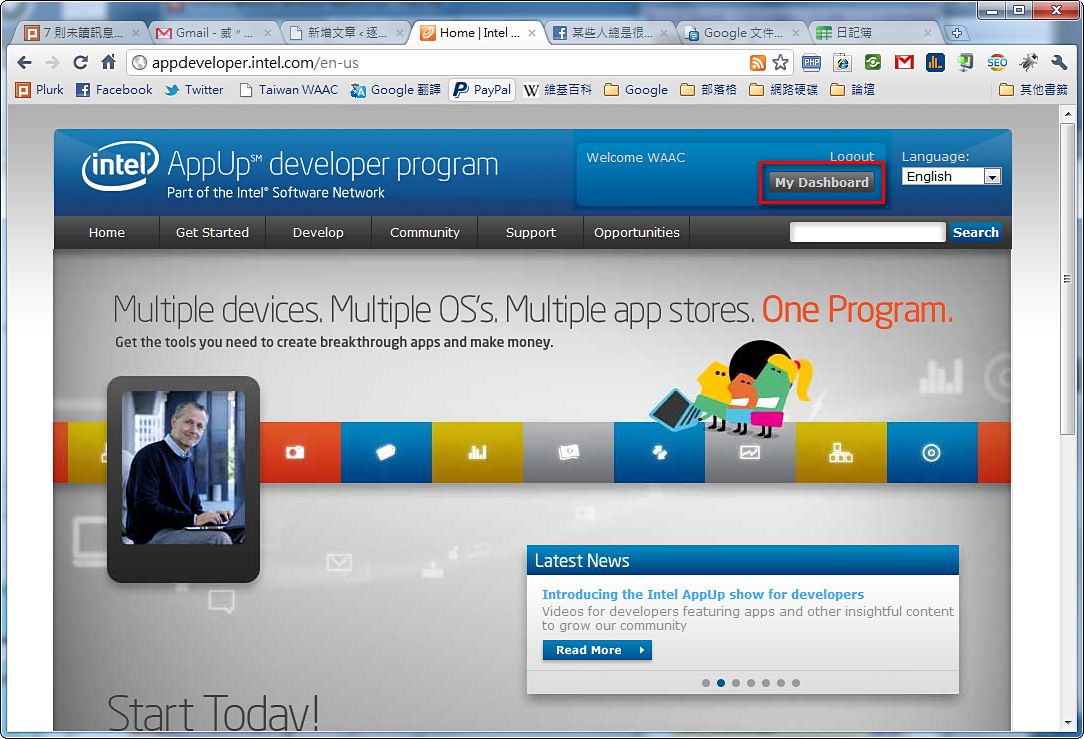
Task: Click the bug extension icon
Action: click(x=1028, y=63)
